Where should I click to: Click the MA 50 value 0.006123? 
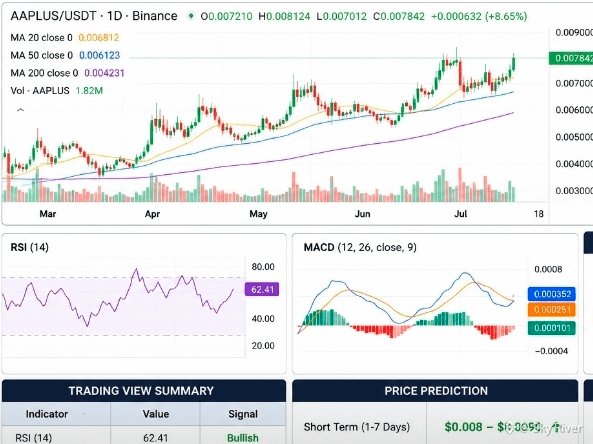pos(99,55)
